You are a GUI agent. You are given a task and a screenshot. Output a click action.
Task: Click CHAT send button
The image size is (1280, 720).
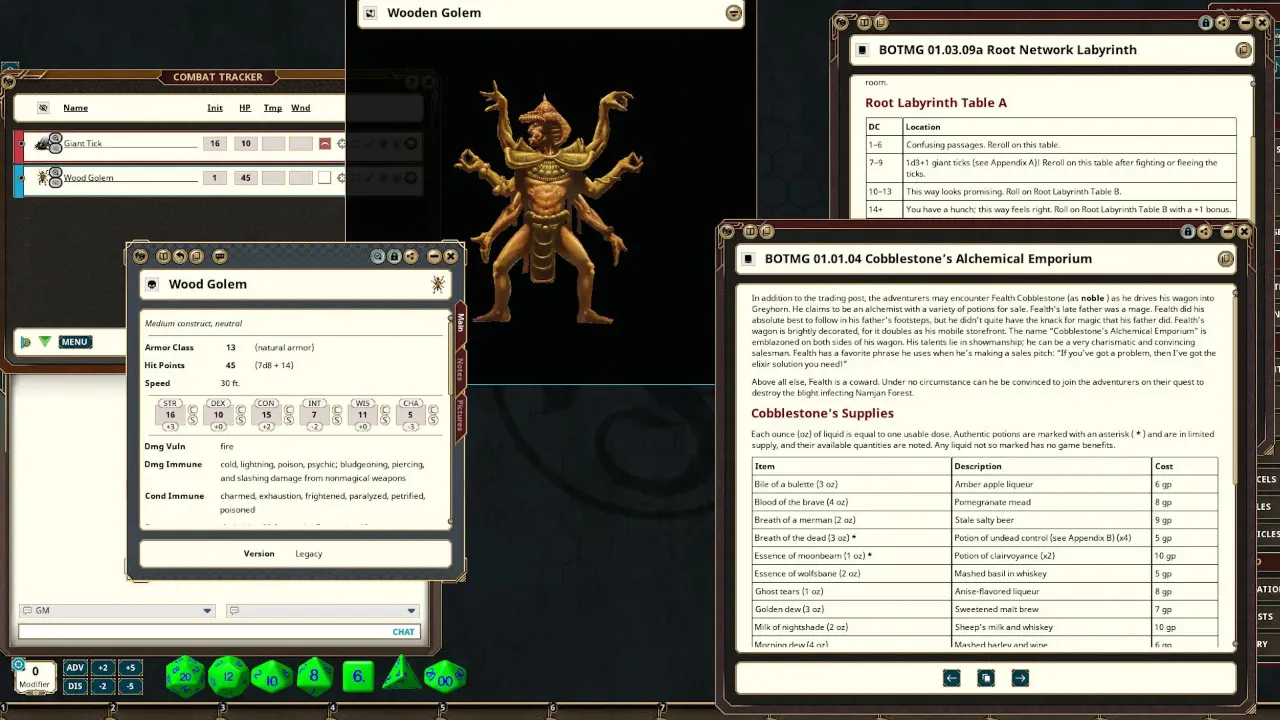[x=403, y=632]
